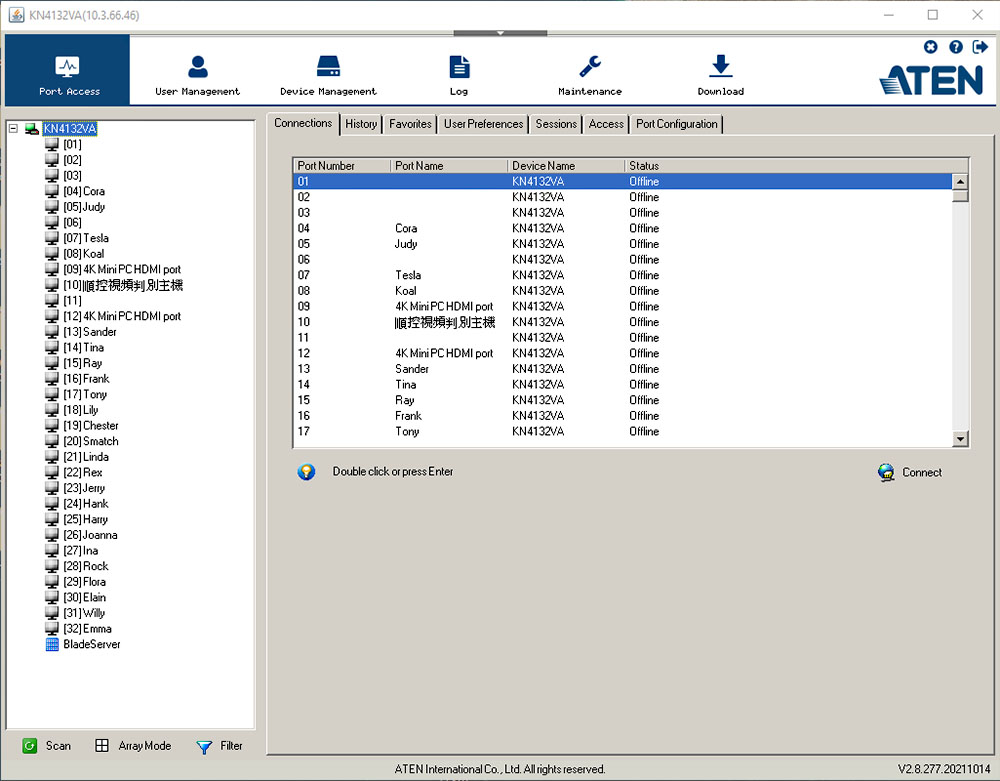Image resolution: width=1000 pixels, height=781 pixels.
Task: Switch to the History tab
Action: point(361,124)
